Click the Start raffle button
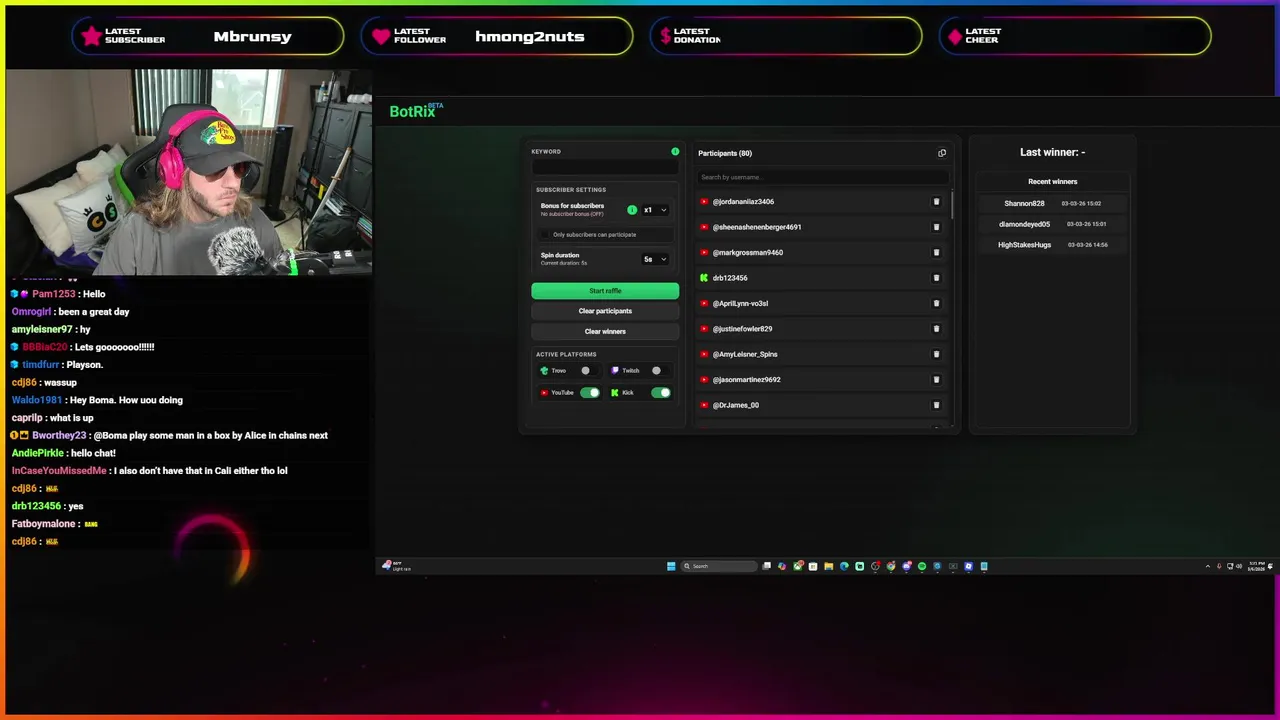 coord(605,291)
